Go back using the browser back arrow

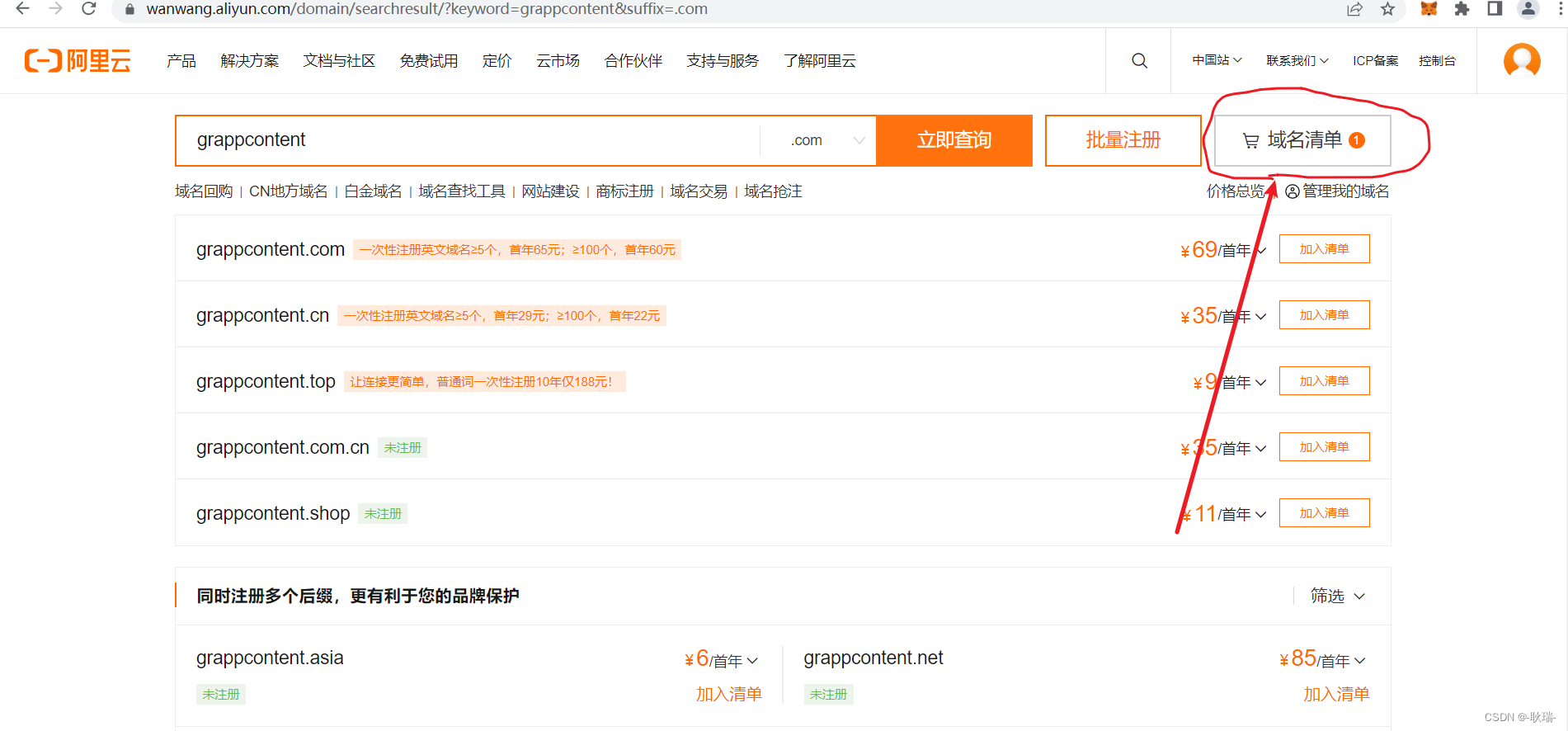22,9
